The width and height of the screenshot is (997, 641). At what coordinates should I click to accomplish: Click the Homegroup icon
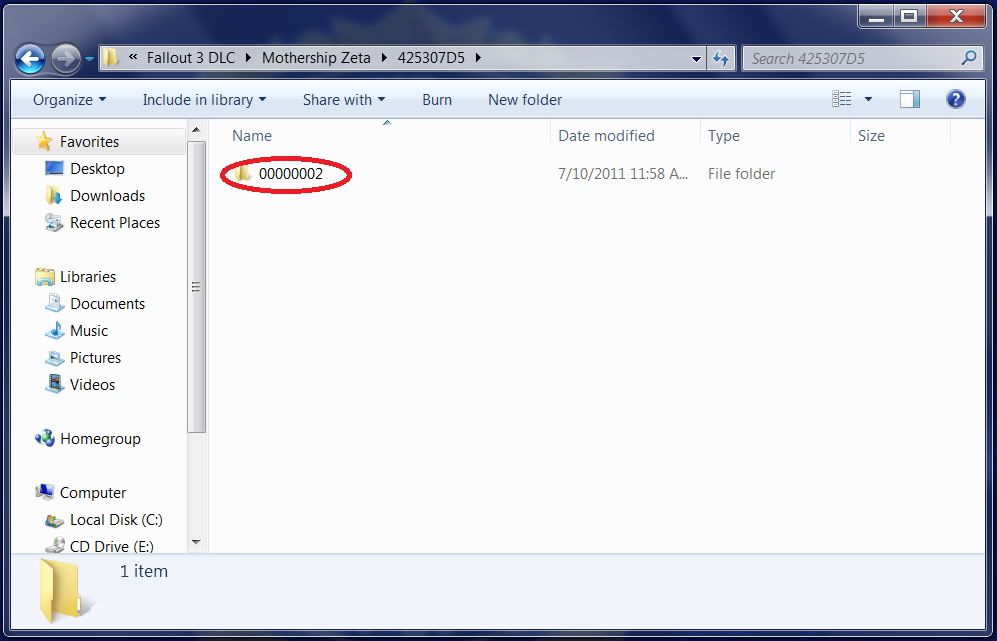click(x=45, y=438)
